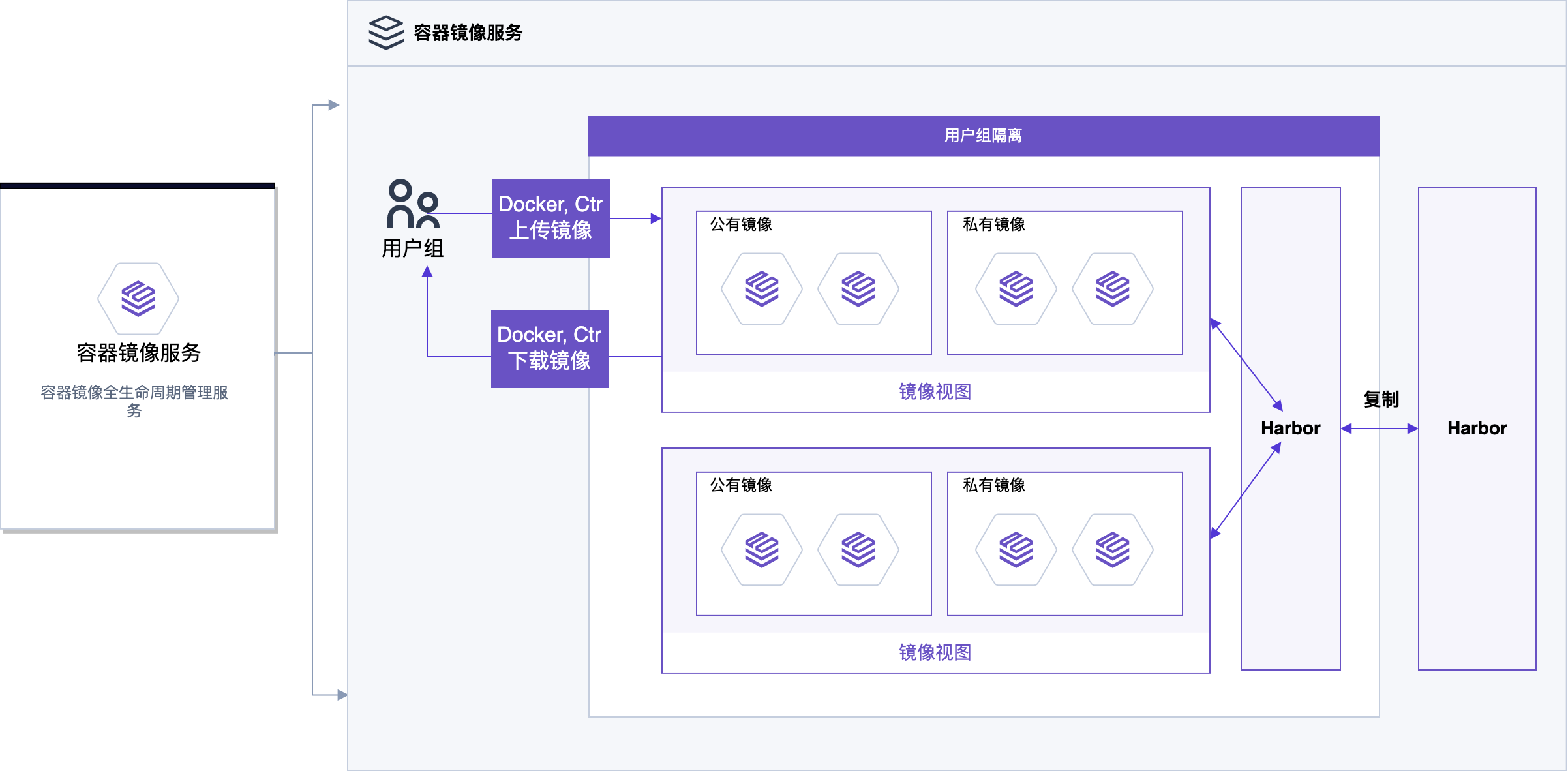The width and height of the screenshot is (1568, 771).
Task: Click the 容器镜像服务 title in the top header
Action: [x=468, y=33]
